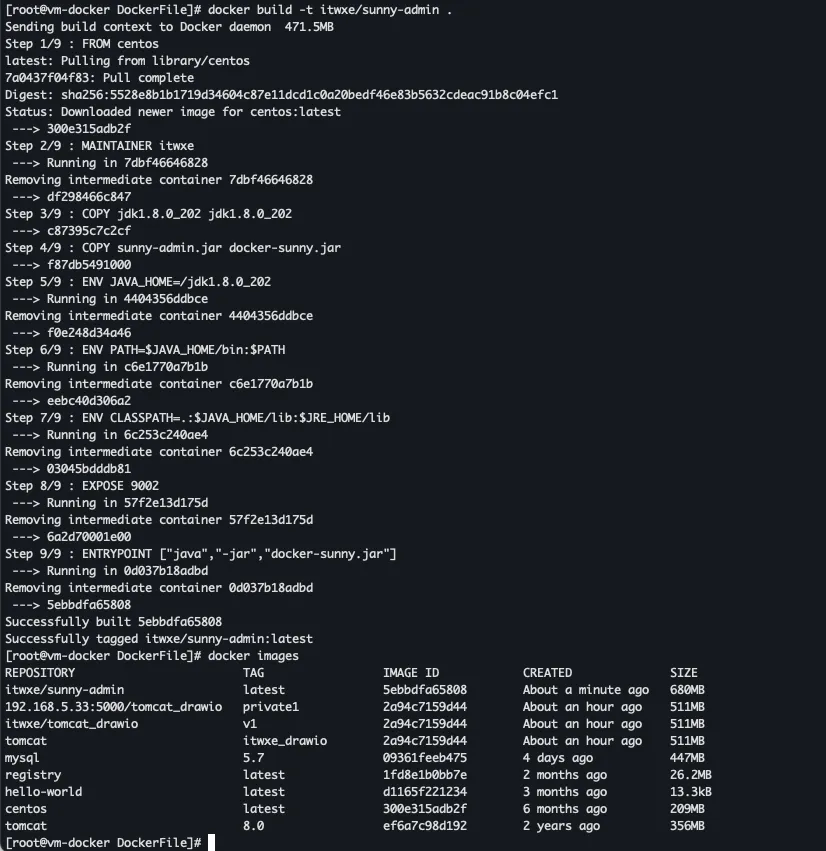Click the REPOSITORY column header
Image resolution: width=826 pixels, height=851 pixels.
pos(40,673)
